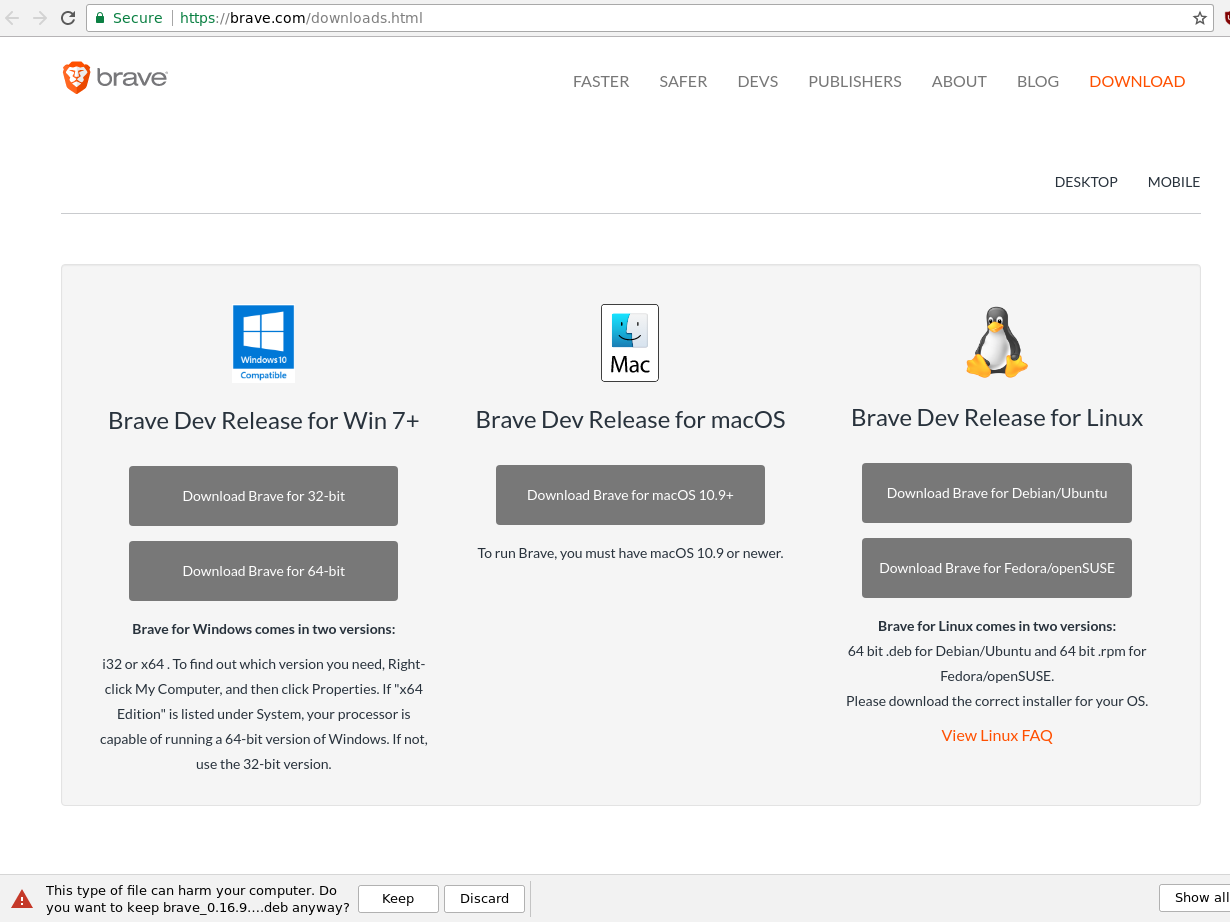Click the Brave lion logo
1230x922 pixels.
[x=76, y=77]
